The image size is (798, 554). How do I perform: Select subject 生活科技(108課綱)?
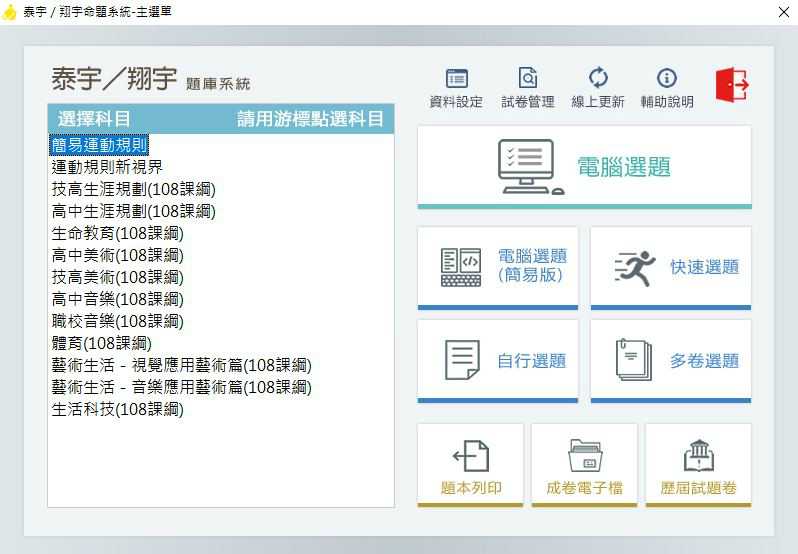pyautogui.click(x=117, y=409)
